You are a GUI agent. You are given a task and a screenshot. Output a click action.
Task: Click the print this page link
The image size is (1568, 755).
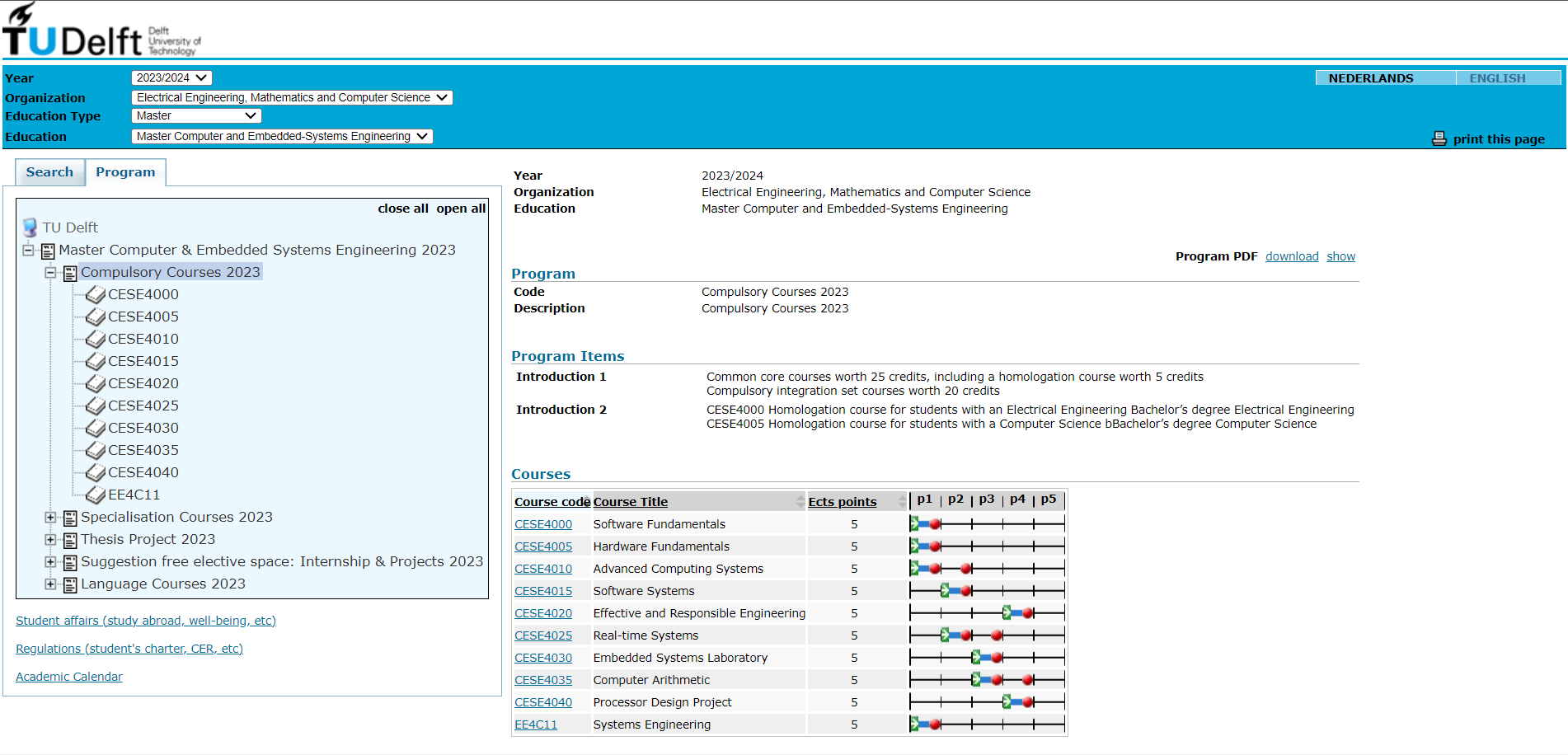[x=1499, y=139]
